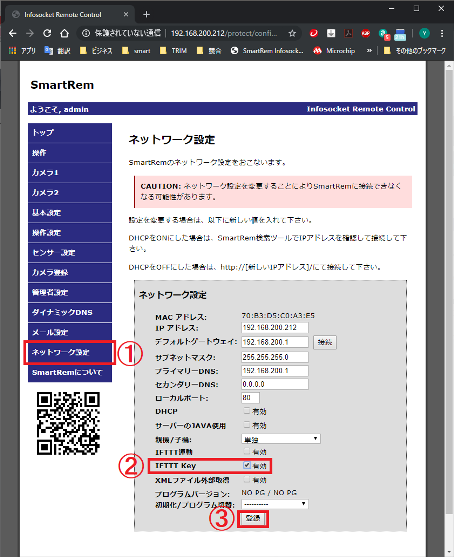Bookmark this page with star icon
Screen dimensions: 454x557
292,33
